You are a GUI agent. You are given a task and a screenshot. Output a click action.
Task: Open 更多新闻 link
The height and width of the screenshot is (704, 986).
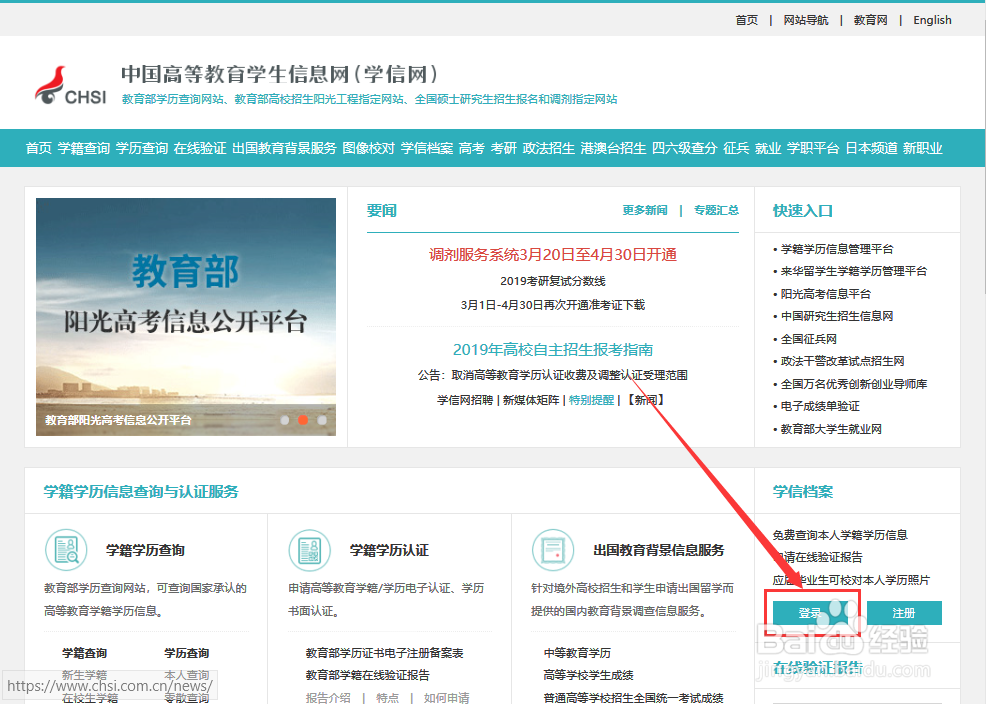645,210
